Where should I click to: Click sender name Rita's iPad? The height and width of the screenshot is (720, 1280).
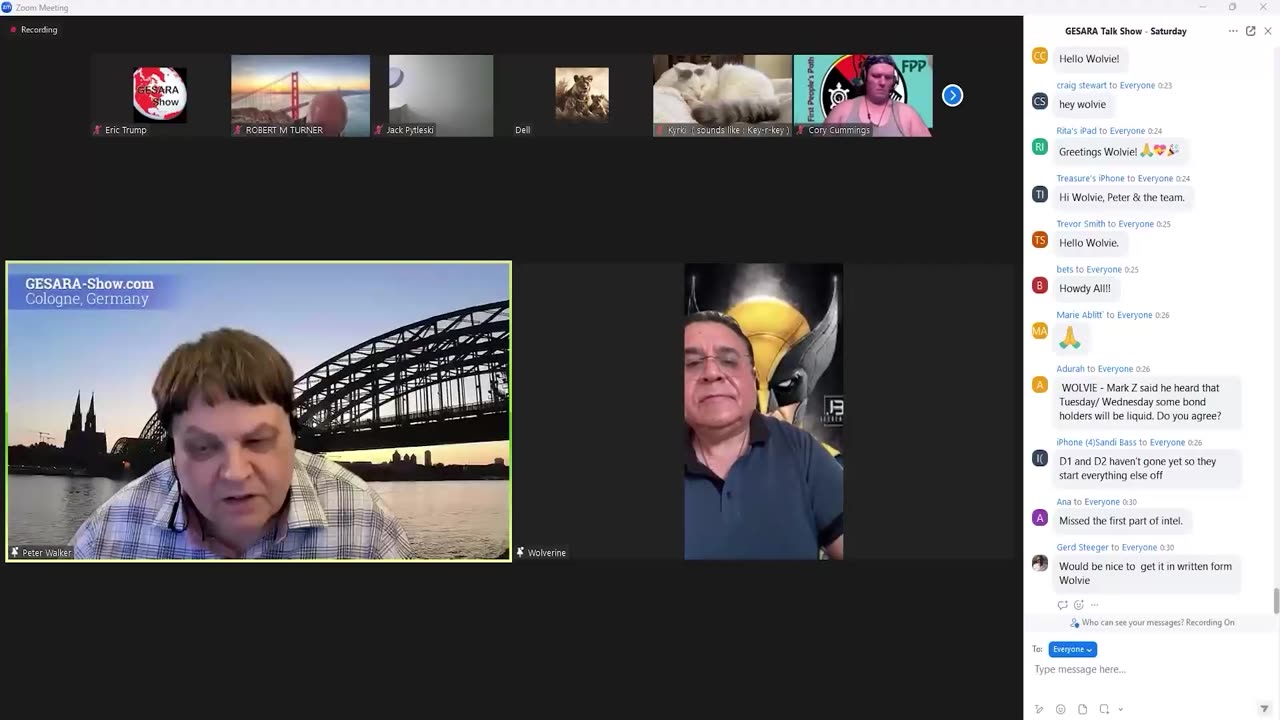(1077, 131)
